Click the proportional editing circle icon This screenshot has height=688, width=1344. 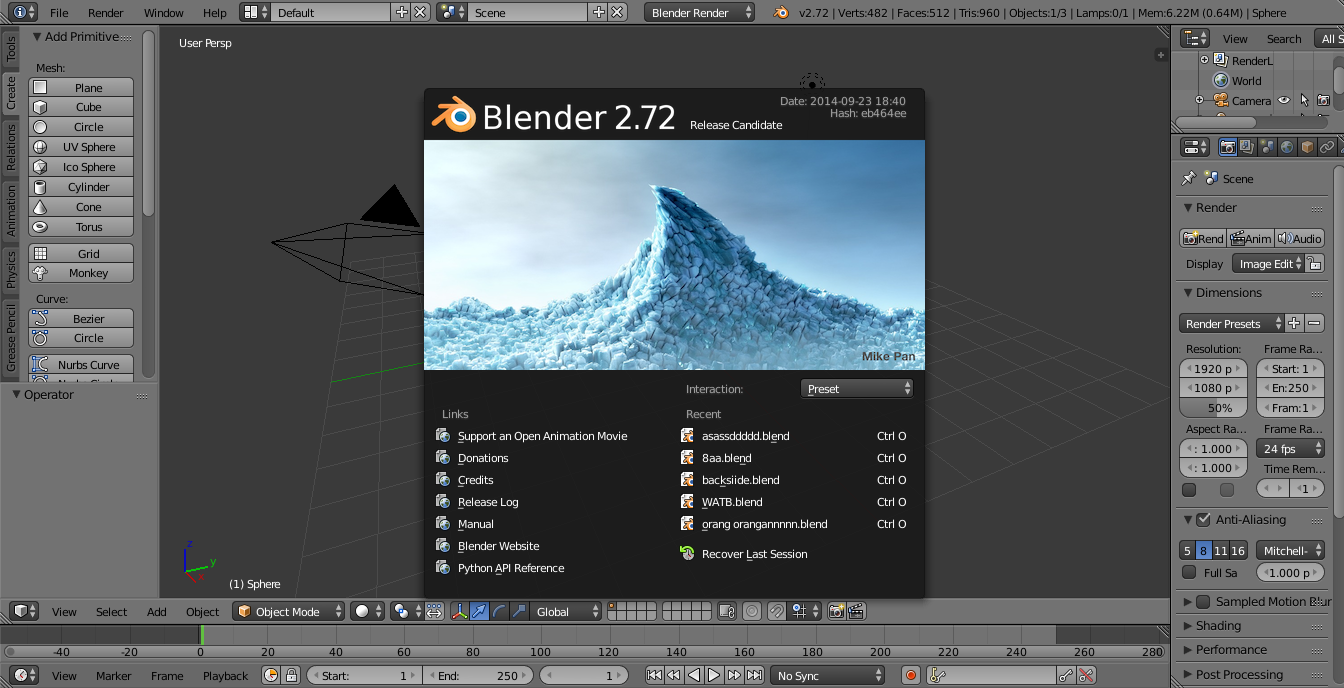click(751, 611)
